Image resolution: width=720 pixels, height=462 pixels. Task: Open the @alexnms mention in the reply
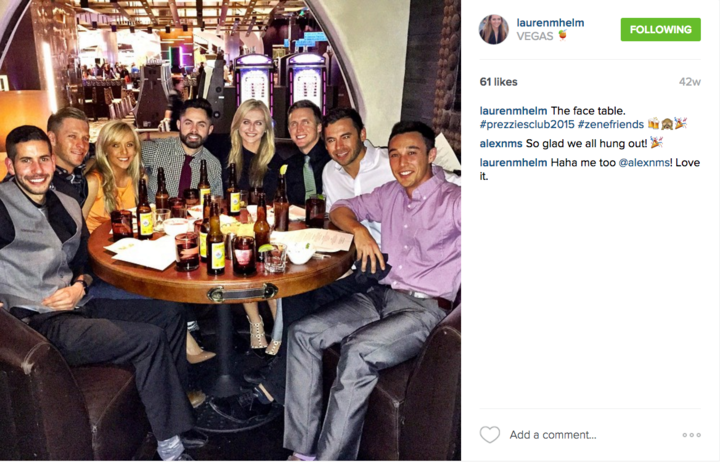(x=644, y=163)
